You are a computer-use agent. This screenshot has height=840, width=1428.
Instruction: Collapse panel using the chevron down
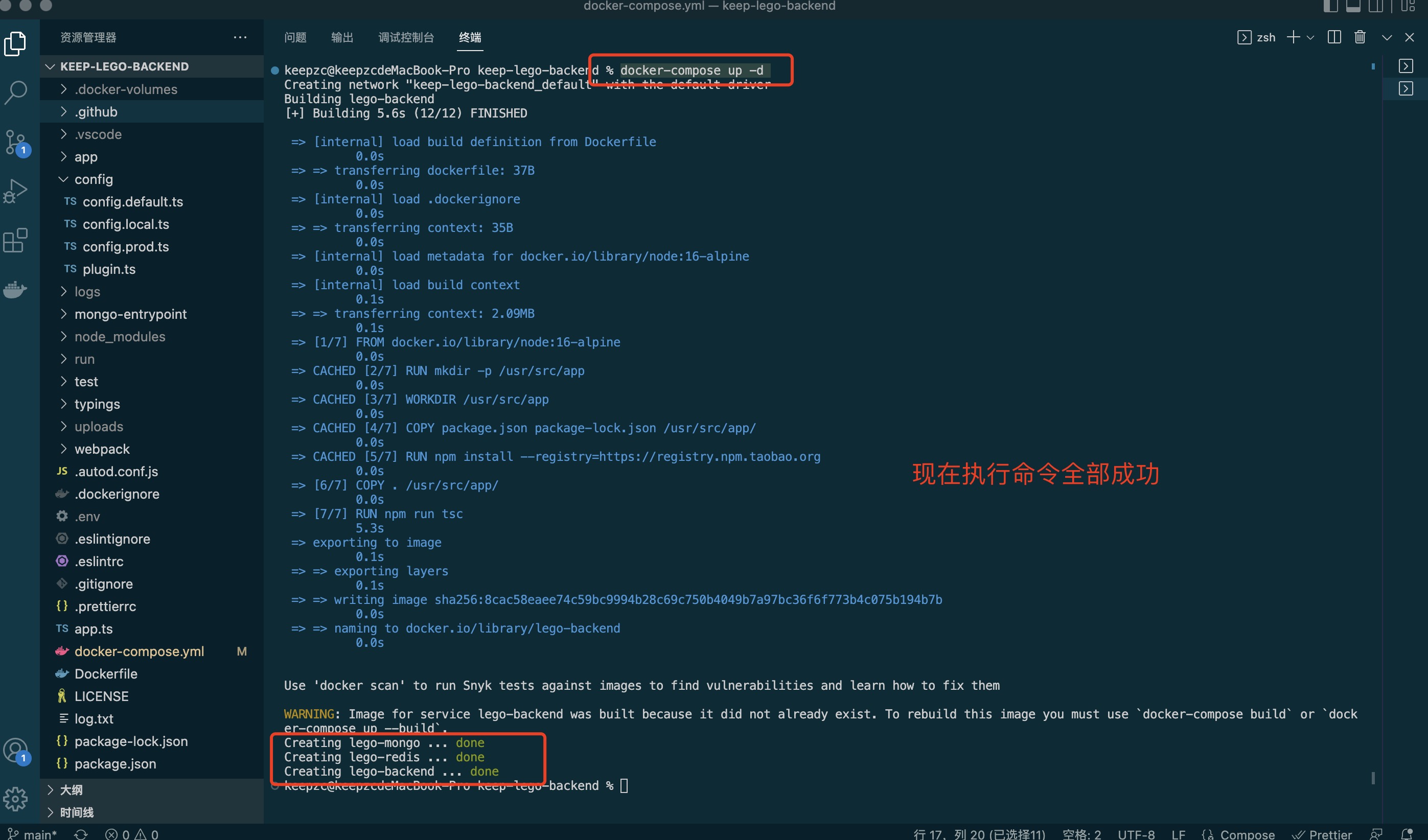click(x=1387, y=37)
